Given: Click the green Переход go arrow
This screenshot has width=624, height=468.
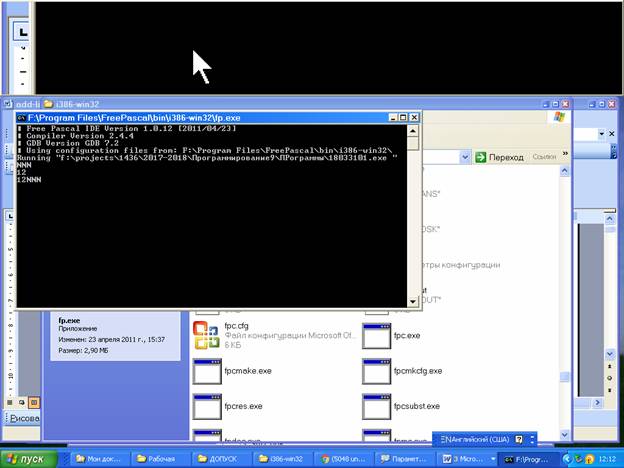Looking at the screenshot, I should (x=481, y=157).
